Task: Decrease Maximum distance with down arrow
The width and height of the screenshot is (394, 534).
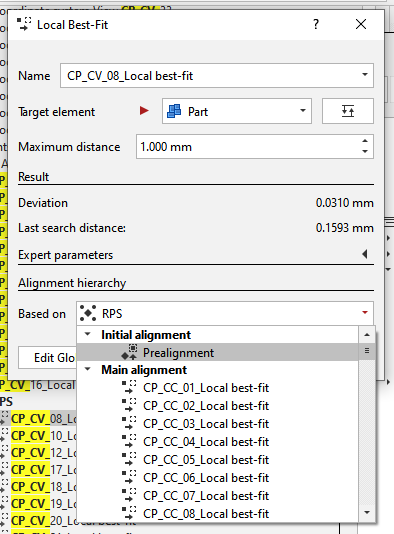Action: pyautogui.click(x=365, y=152)
